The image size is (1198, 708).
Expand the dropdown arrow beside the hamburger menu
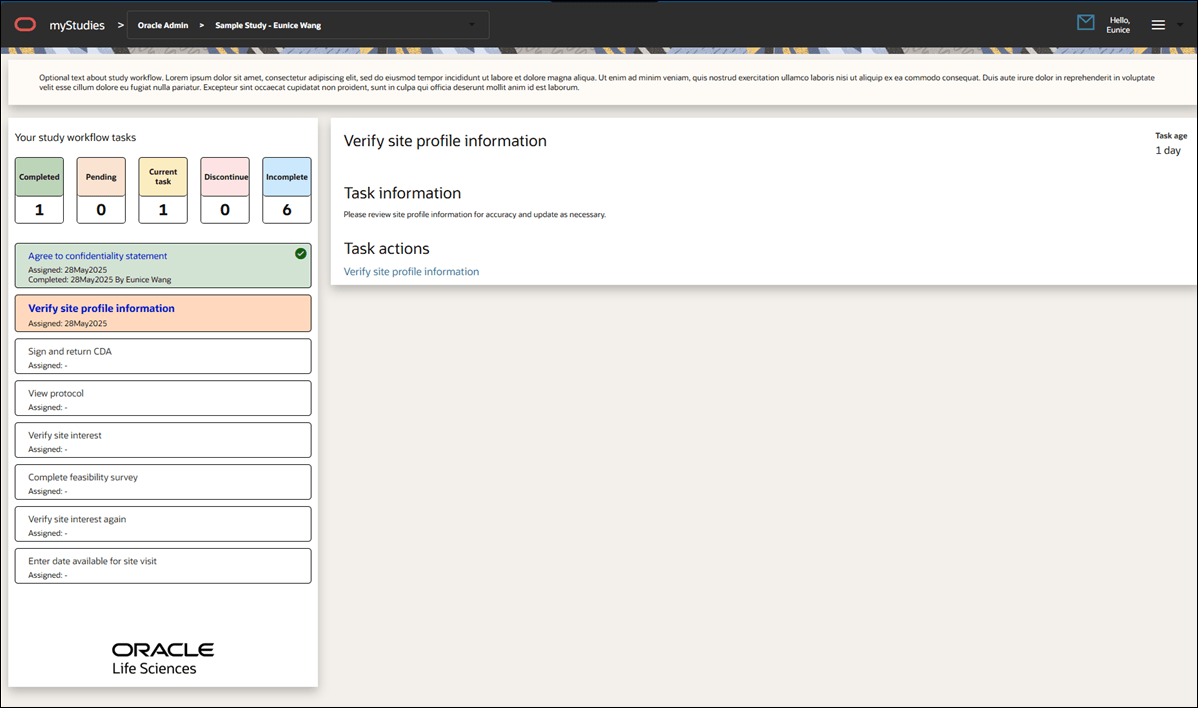click(1180, 26)
